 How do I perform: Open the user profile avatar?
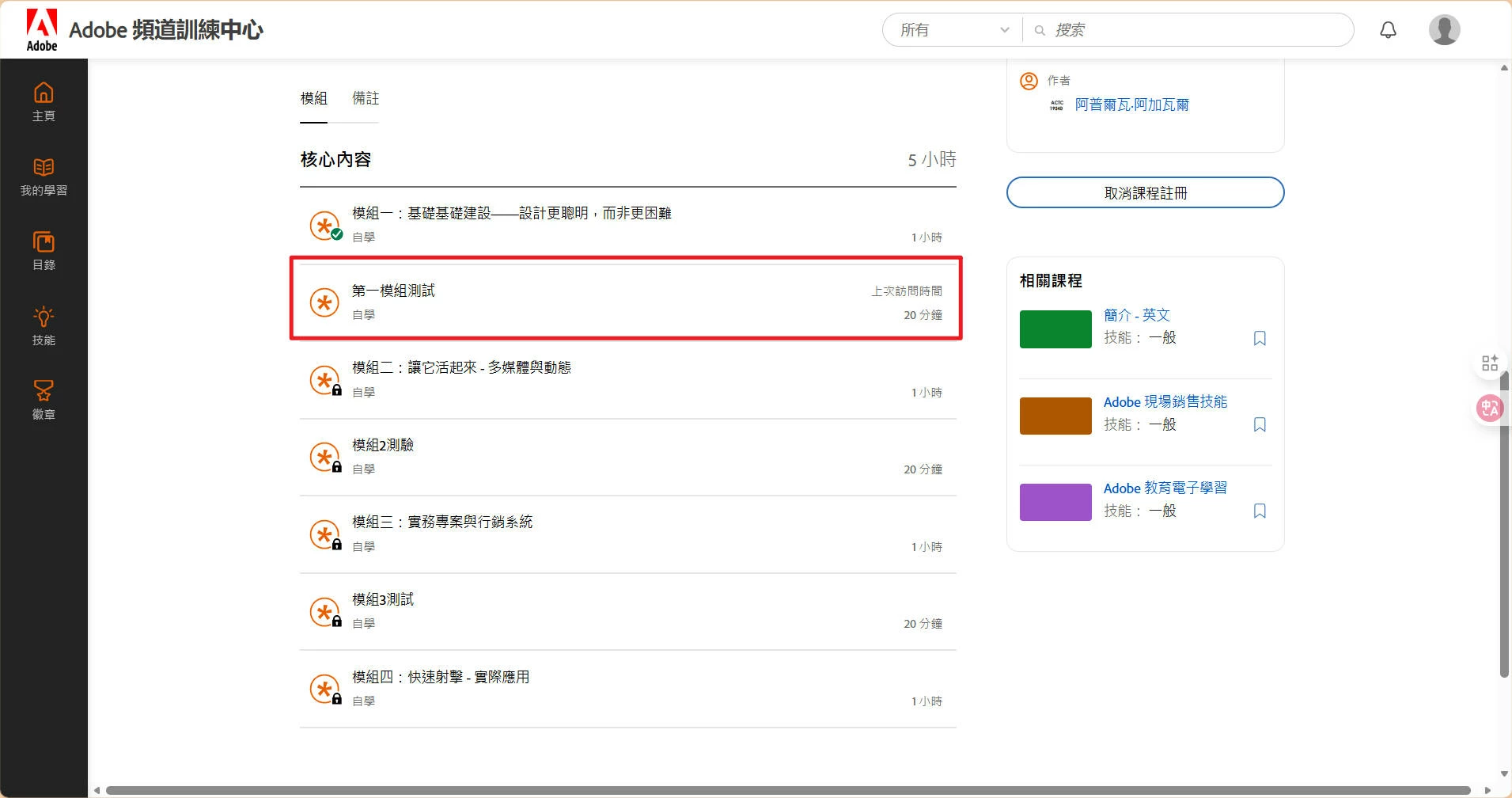(x=1444, y=30)
